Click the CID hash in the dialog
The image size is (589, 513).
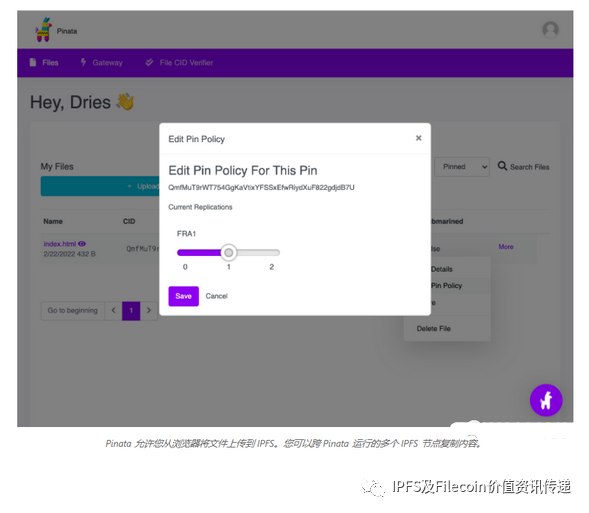(x=261, y=187)
